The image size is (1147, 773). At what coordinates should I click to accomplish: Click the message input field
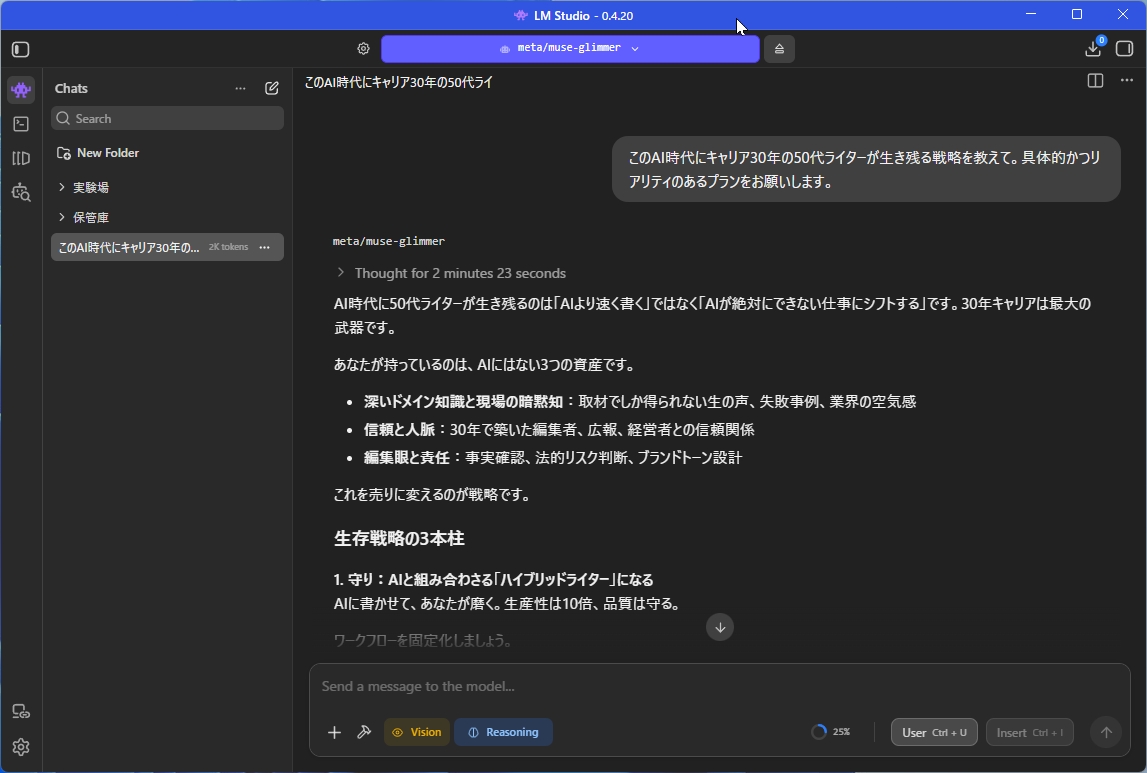pos(720,687)
